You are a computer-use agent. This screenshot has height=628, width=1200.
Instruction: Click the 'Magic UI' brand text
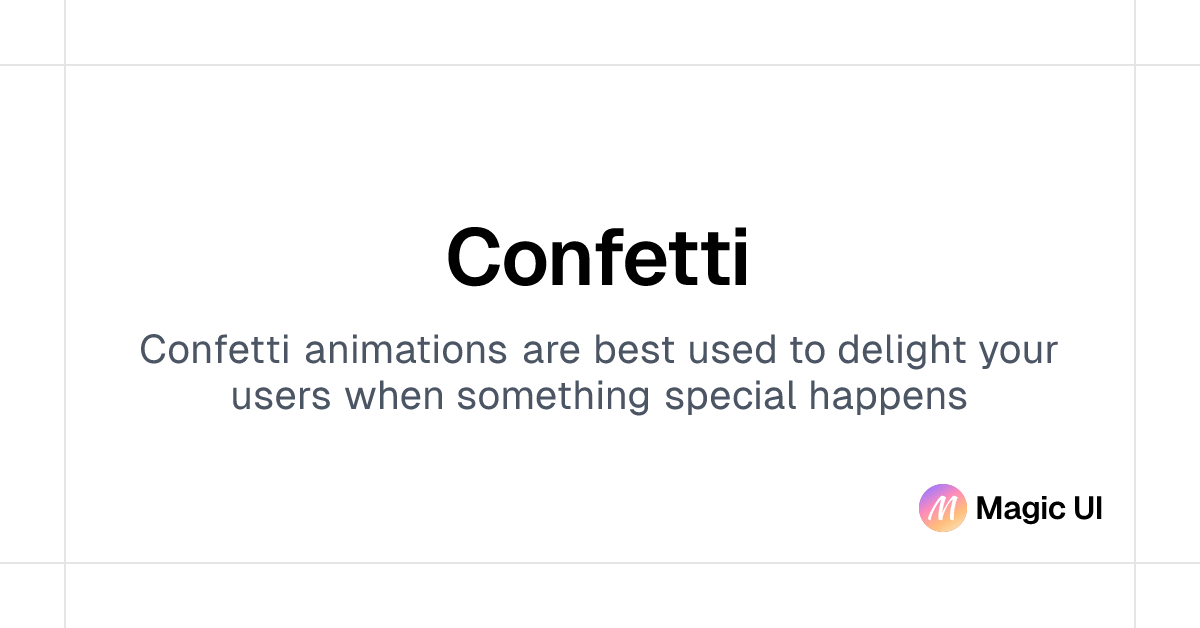(1039, 508)
